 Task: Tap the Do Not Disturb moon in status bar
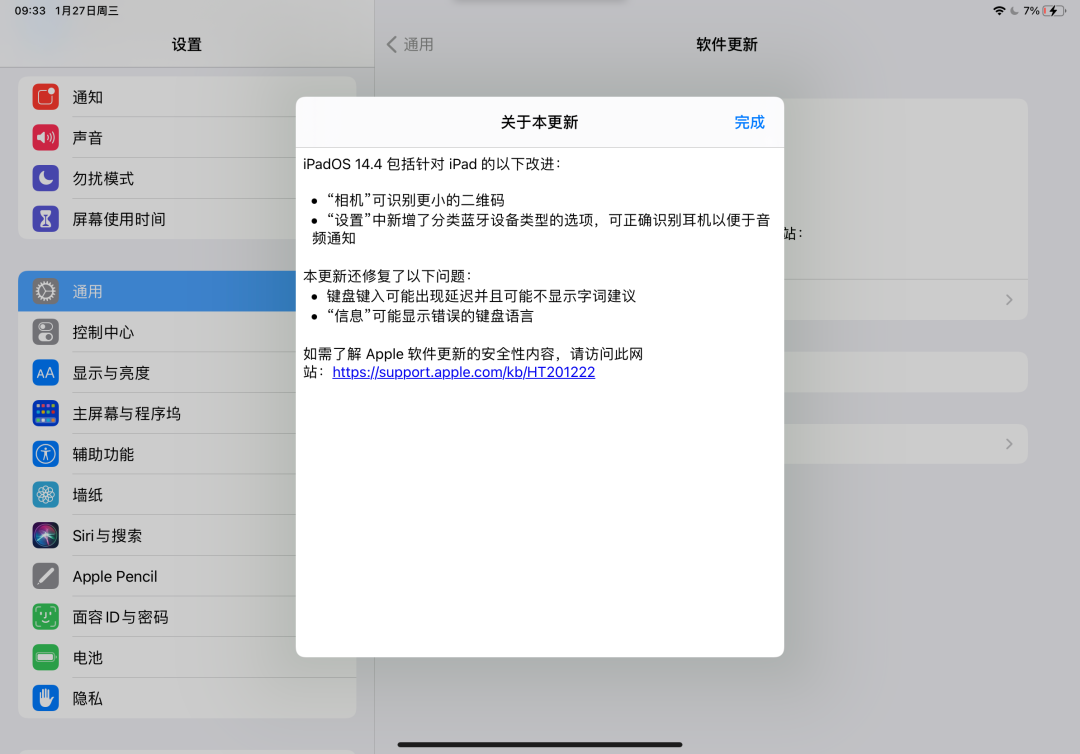pyautogui.click(x=1014, y=11)
